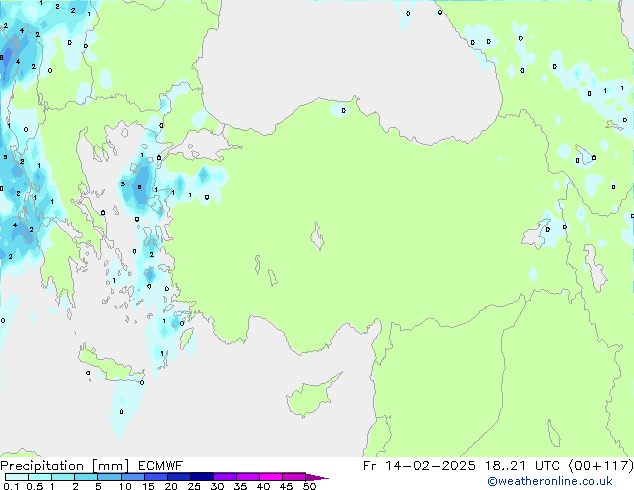Click the date '14-02-2025' text
634x490 pixels.
[x=430, y=466]
